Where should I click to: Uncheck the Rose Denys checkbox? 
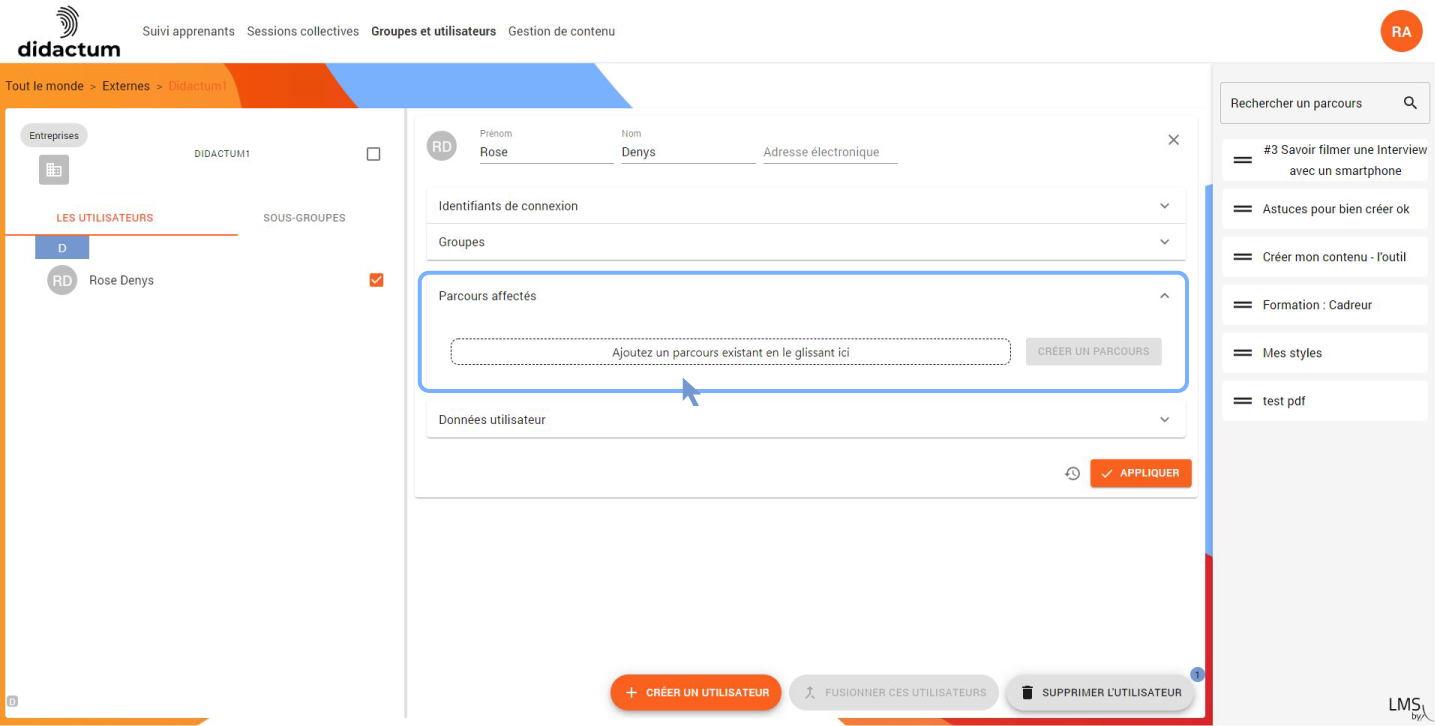(376, 280)
